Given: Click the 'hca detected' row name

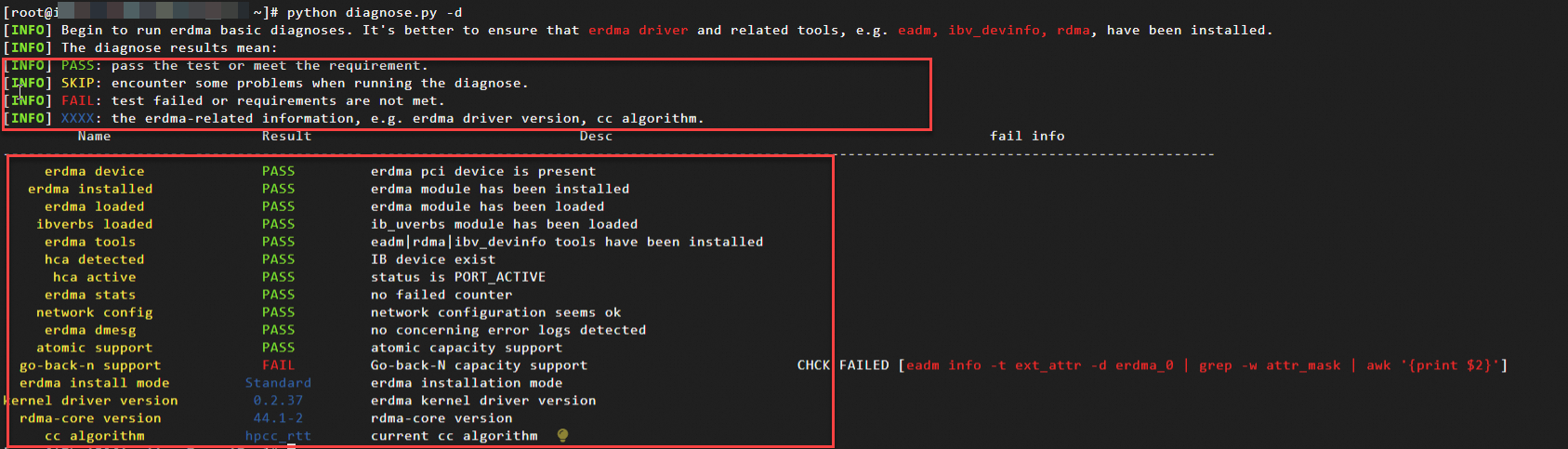Looking at the screenshot, I should click(x=95, y=259).
